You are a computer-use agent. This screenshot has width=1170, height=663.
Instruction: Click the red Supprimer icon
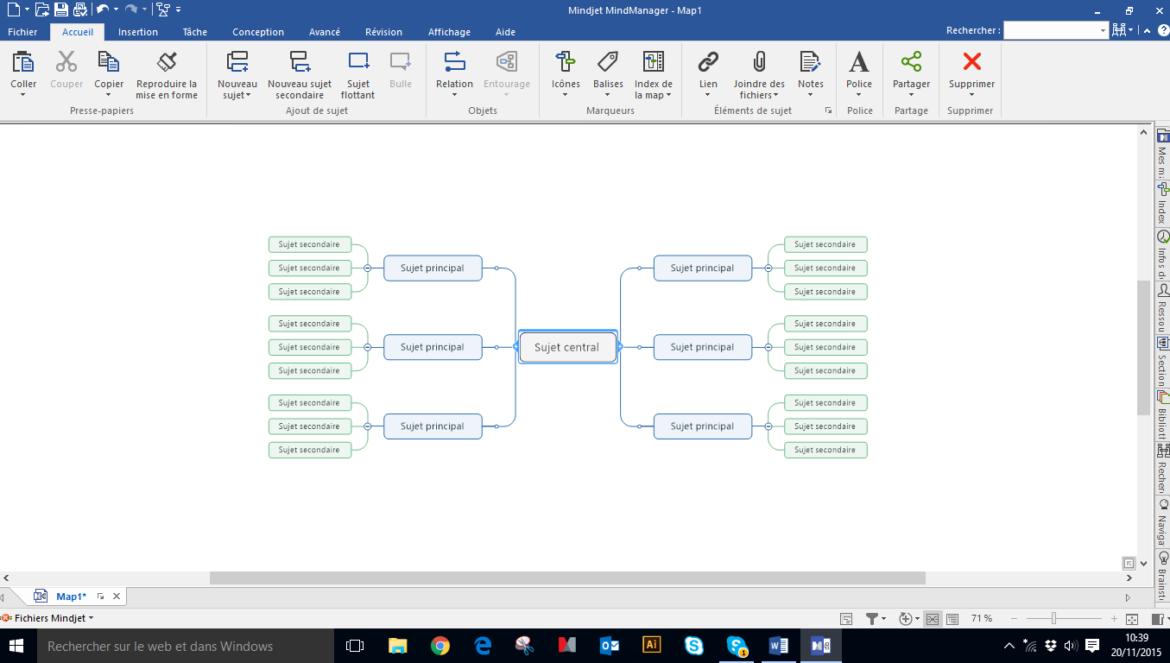[x=971, y=63]
